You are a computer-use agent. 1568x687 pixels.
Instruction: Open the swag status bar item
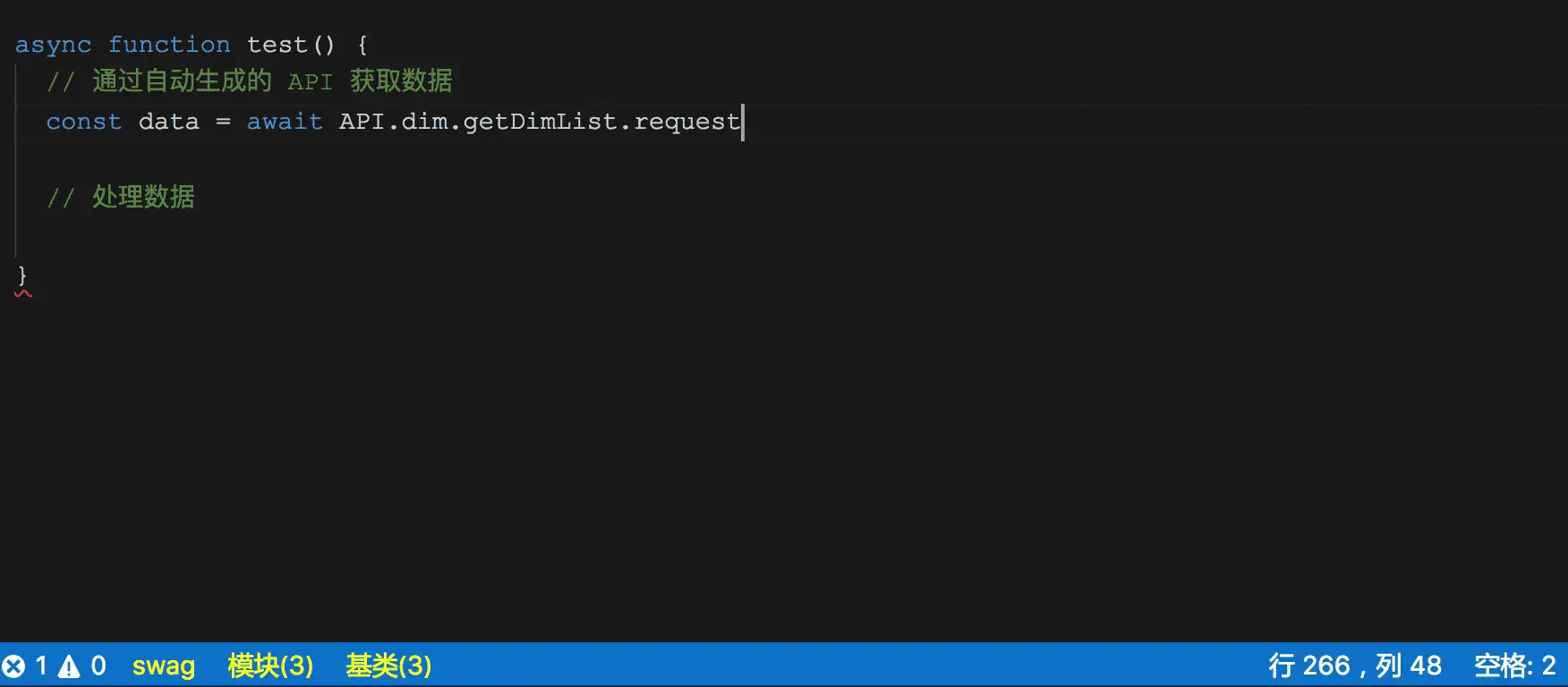pyautogui.click(x=164, y=666)
